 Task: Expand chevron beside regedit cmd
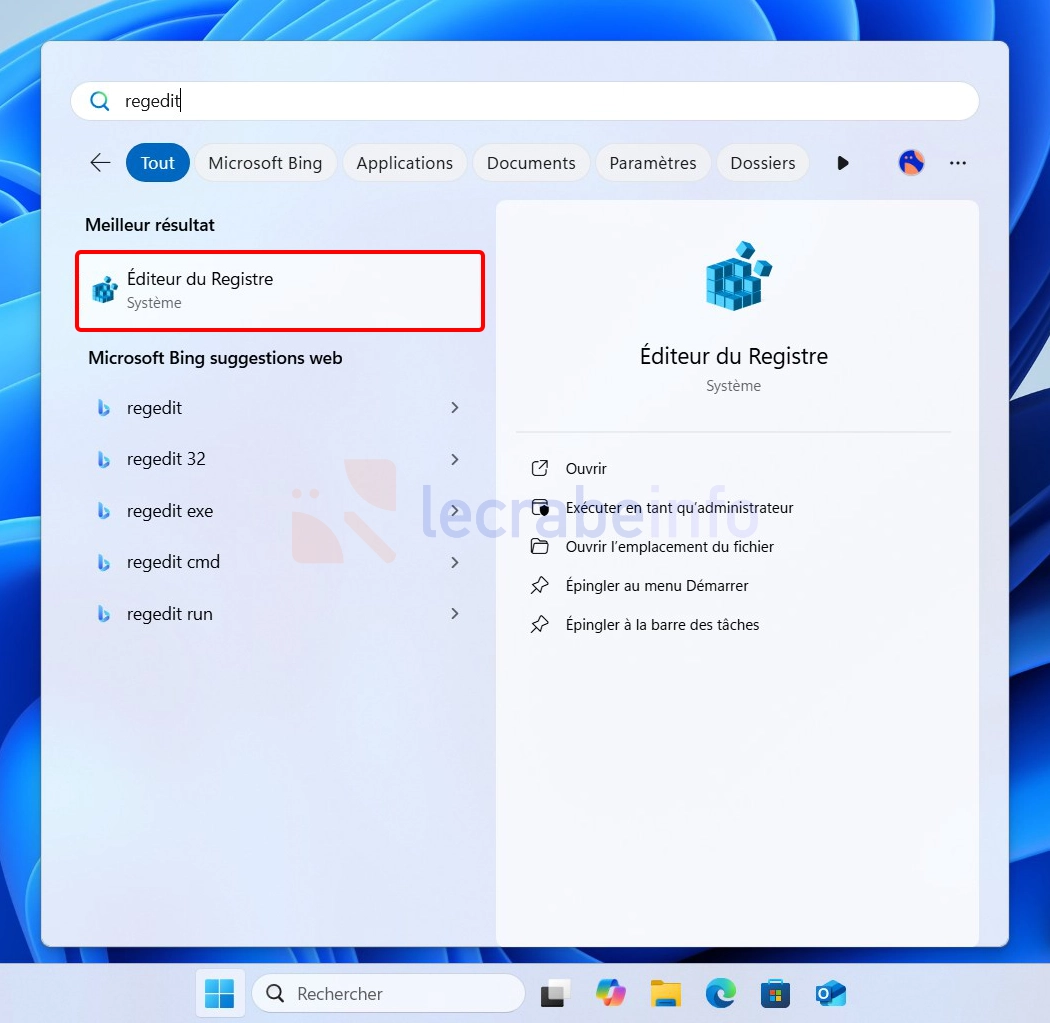pos(455,562)
